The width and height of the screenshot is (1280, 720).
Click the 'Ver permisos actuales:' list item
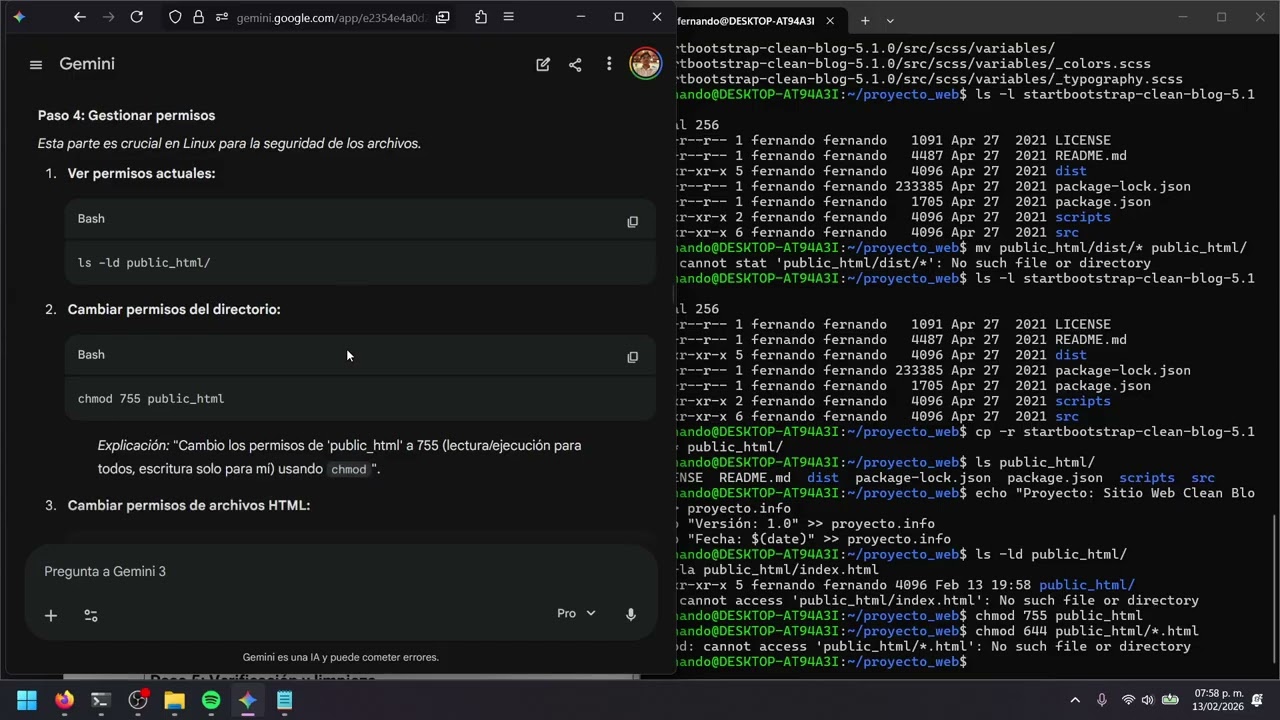[x=141, y=173]
